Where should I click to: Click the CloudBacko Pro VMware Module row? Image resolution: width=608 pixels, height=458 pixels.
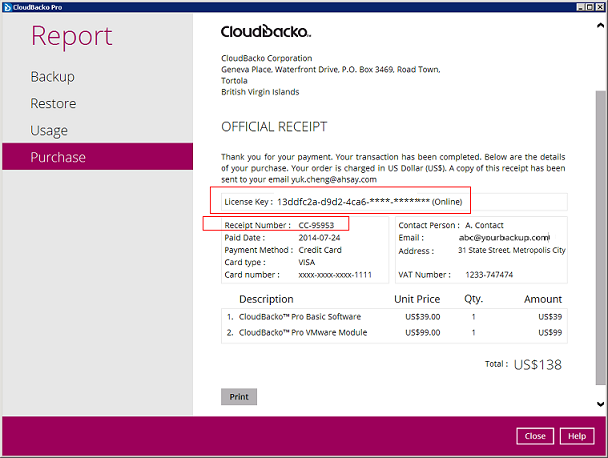[394, 333]
